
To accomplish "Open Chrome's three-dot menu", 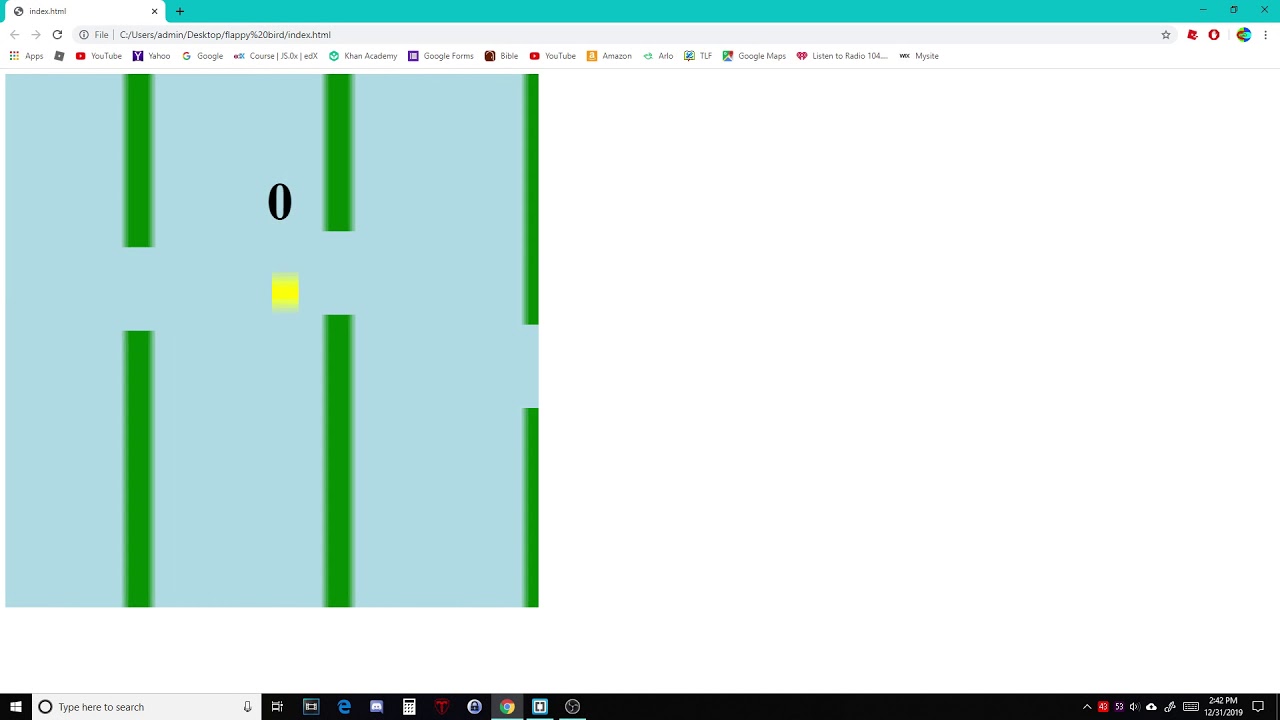I will (x=1266, y=34).
